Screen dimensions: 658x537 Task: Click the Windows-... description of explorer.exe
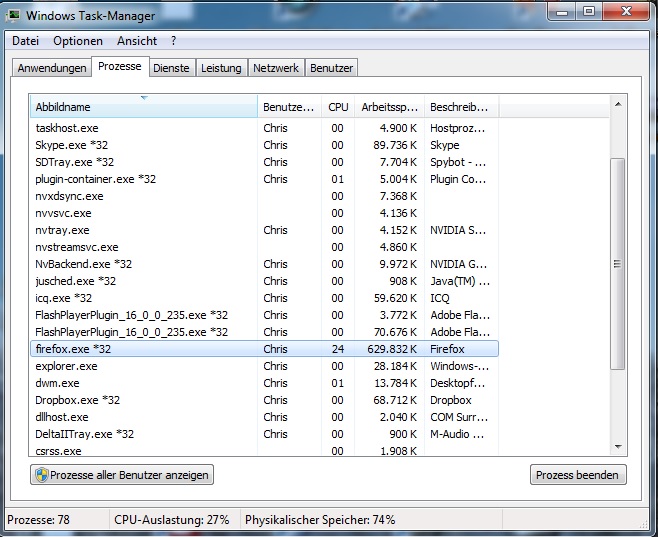[x=460, y=366]
